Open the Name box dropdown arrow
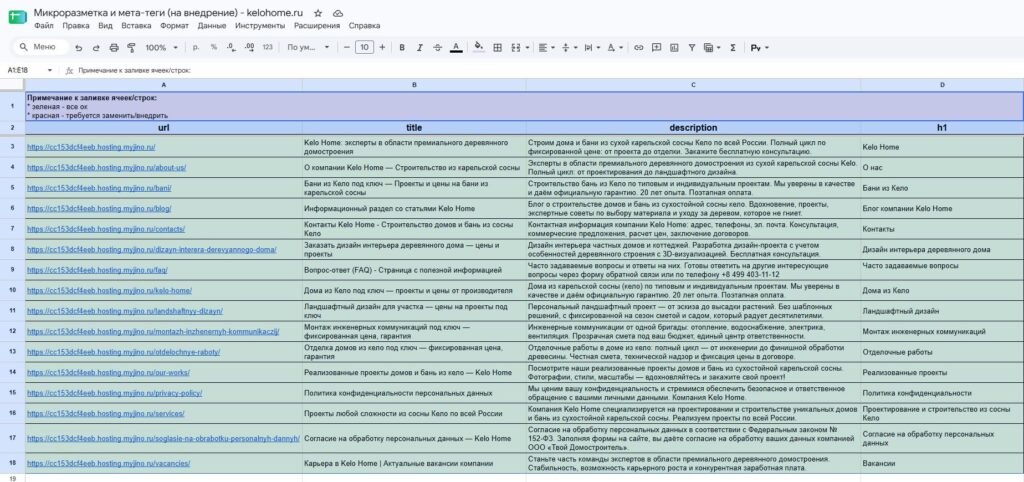Viewport: 1024px width, 482px height. click(50, 70)
